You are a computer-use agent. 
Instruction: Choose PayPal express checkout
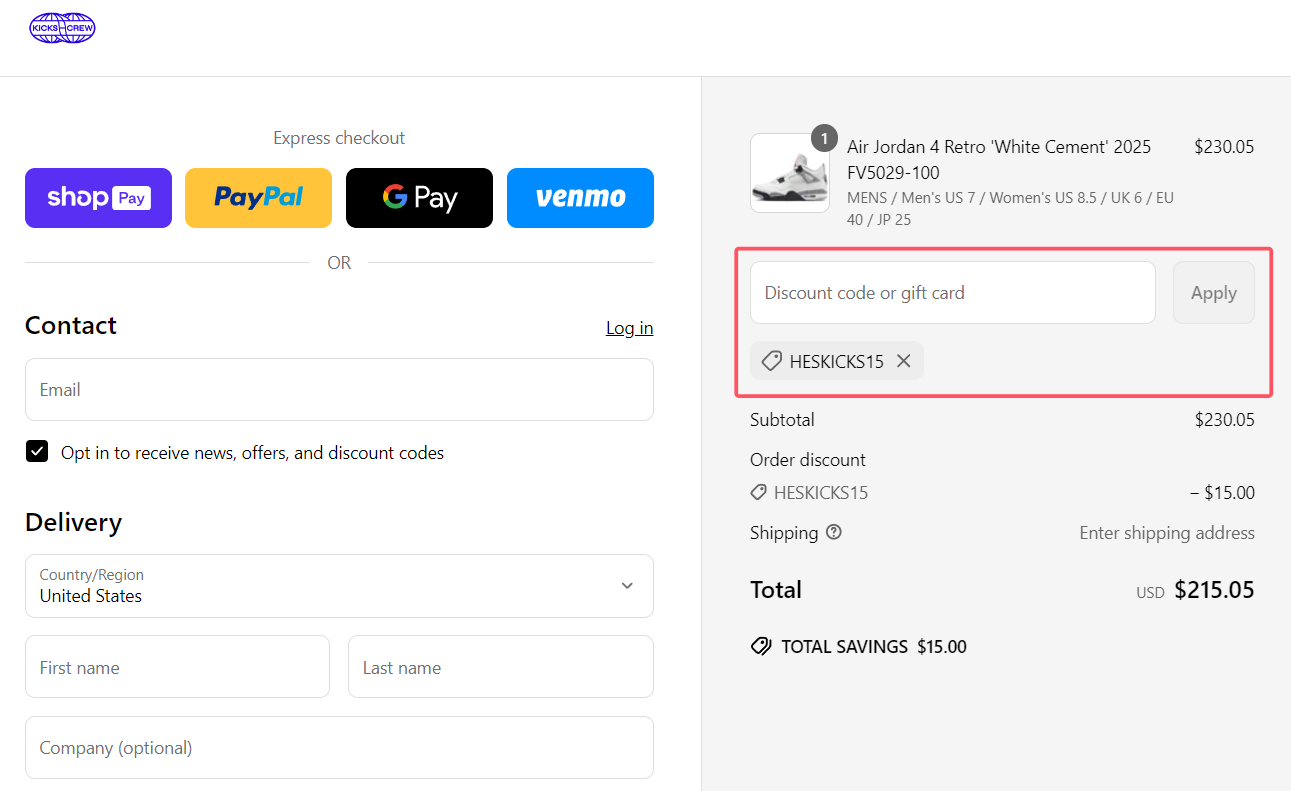coord(258,198)
